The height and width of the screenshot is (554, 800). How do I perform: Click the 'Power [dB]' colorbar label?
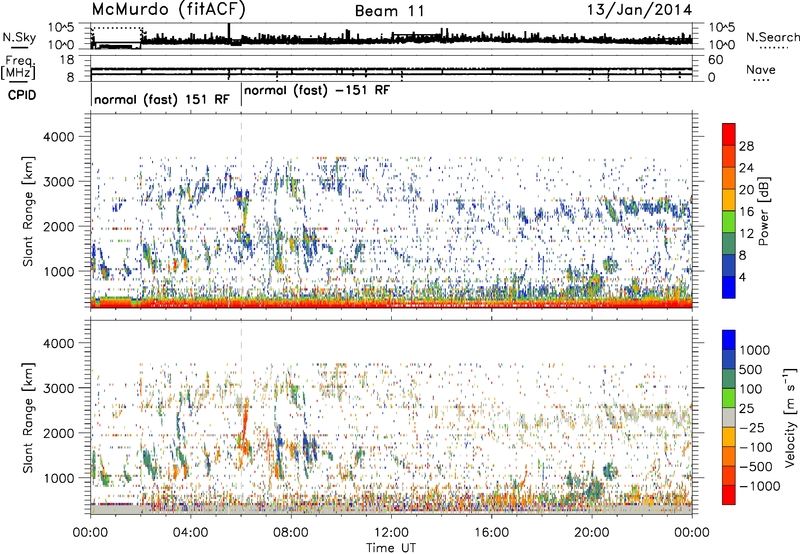coord(763,211)
